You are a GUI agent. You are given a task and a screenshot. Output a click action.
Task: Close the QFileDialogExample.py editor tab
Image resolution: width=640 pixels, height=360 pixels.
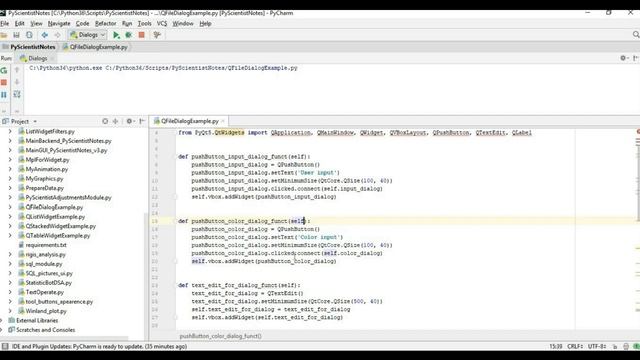[x=223, y=121]
